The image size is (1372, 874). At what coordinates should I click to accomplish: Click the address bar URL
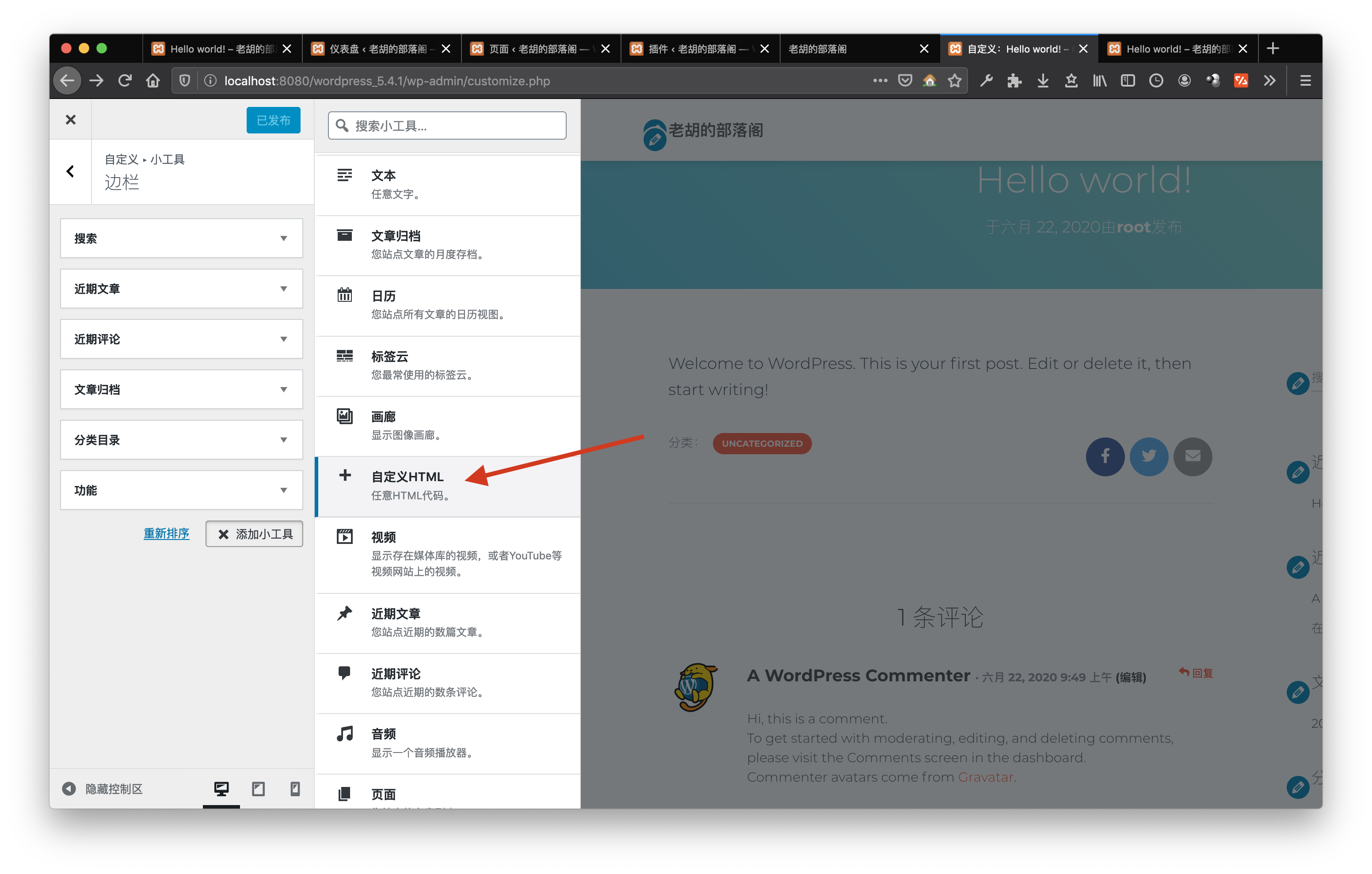[x=387, y=81]
